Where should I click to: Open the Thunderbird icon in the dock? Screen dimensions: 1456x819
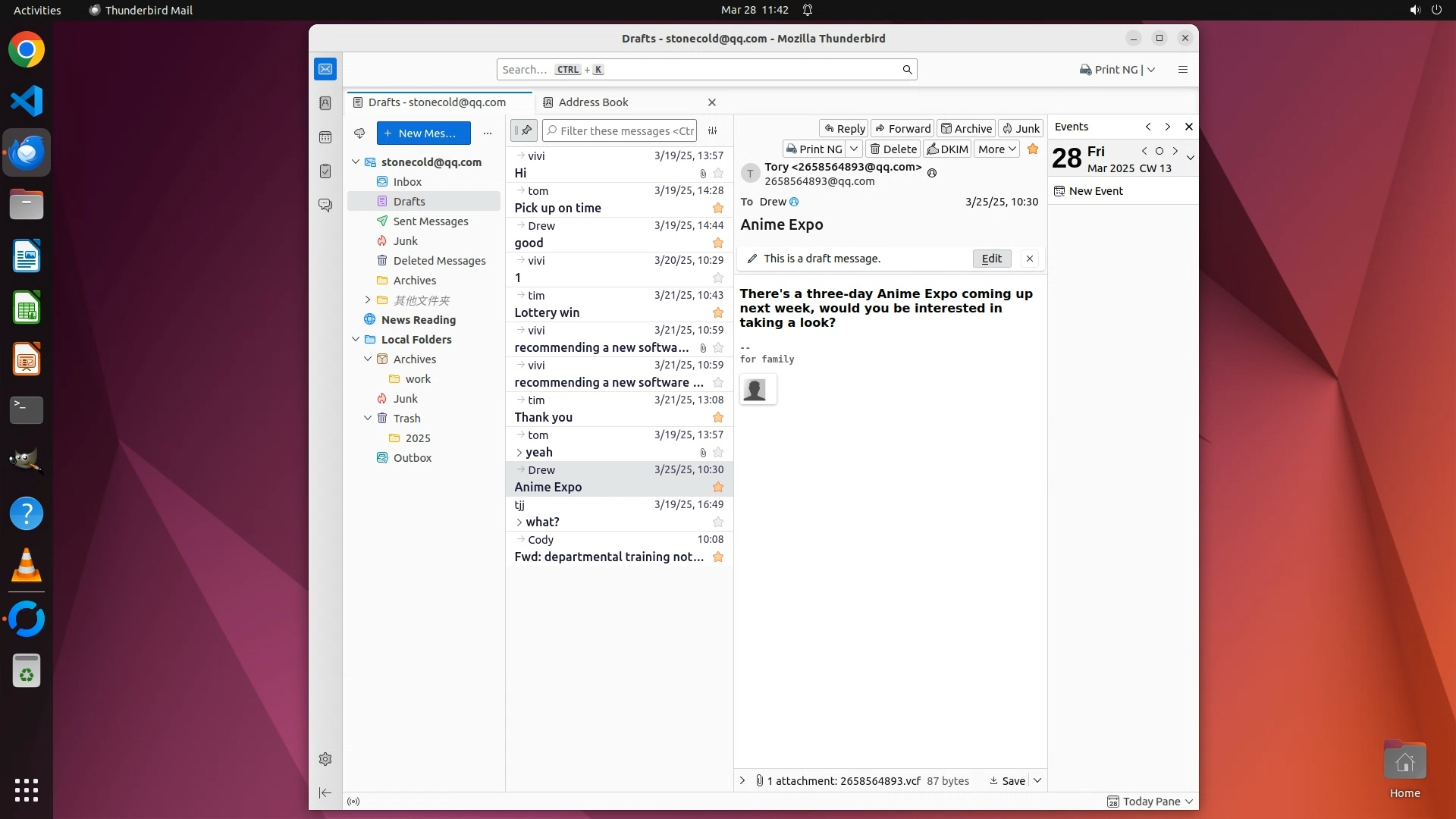(x=27, y=153)
